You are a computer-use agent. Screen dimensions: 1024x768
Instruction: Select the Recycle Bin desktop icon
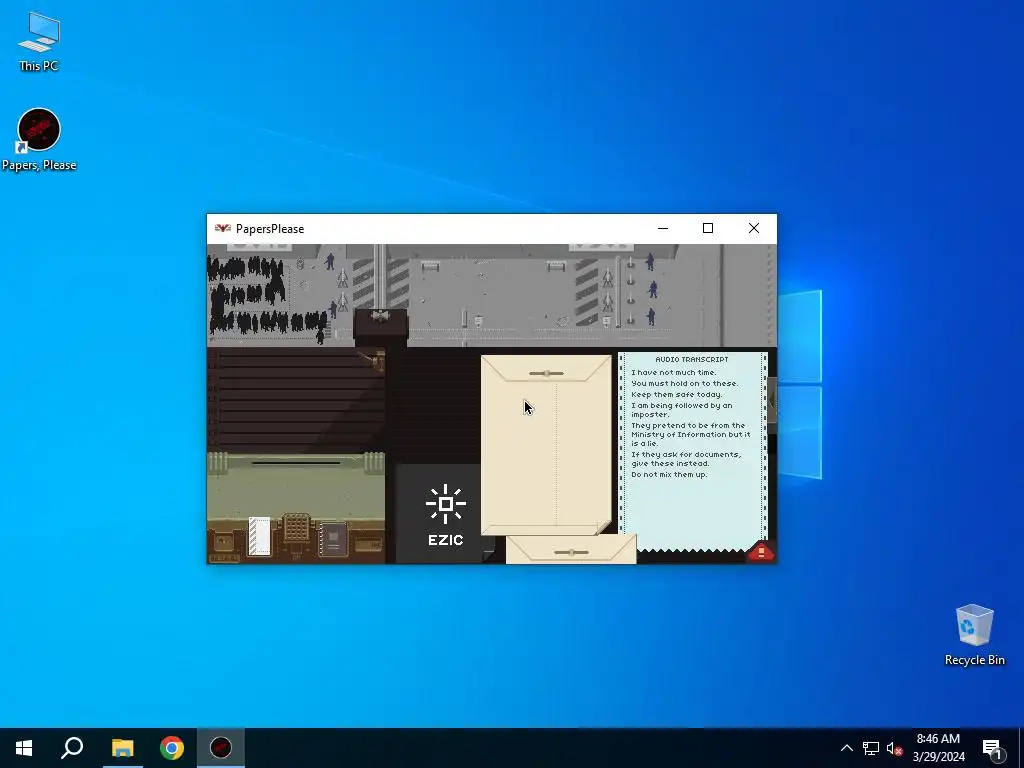click(974, 635)
